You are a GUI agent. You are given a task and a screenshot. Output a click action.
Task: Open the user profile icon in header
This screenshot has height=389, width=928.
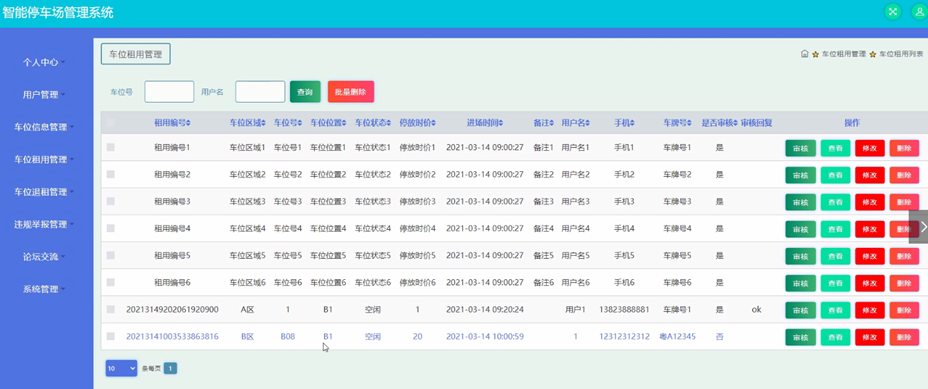pyautogui.click(x=919, y=11)
